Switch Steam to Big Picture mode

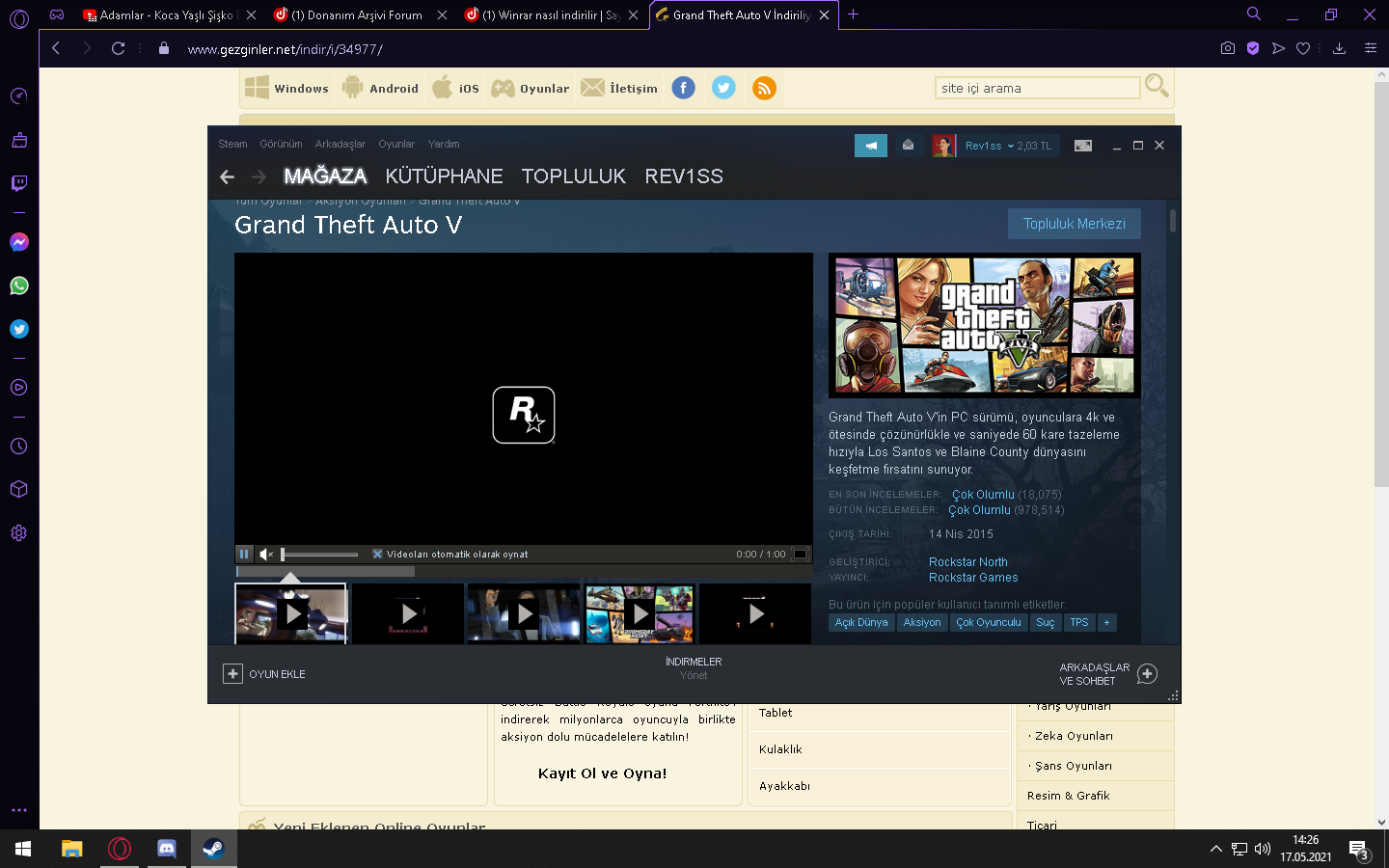1083,146
